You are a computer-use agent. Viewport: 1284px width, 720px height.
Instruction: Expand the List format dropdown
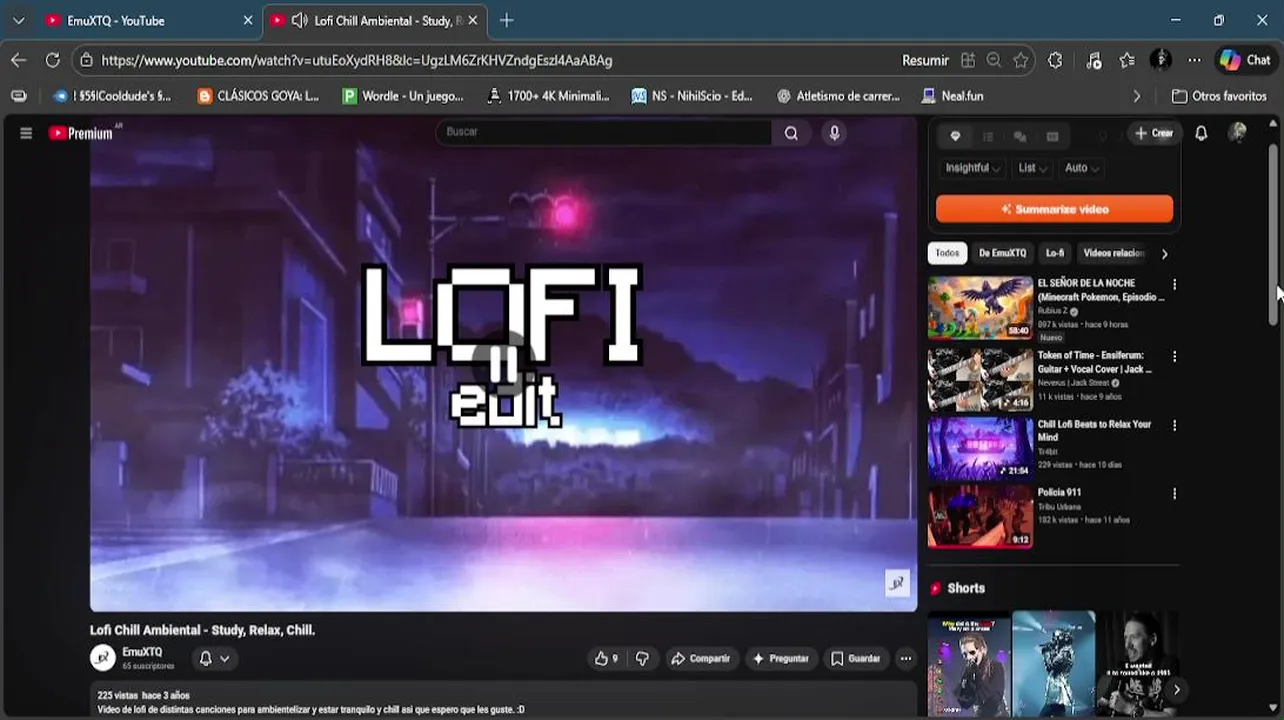pos(1032,168)
